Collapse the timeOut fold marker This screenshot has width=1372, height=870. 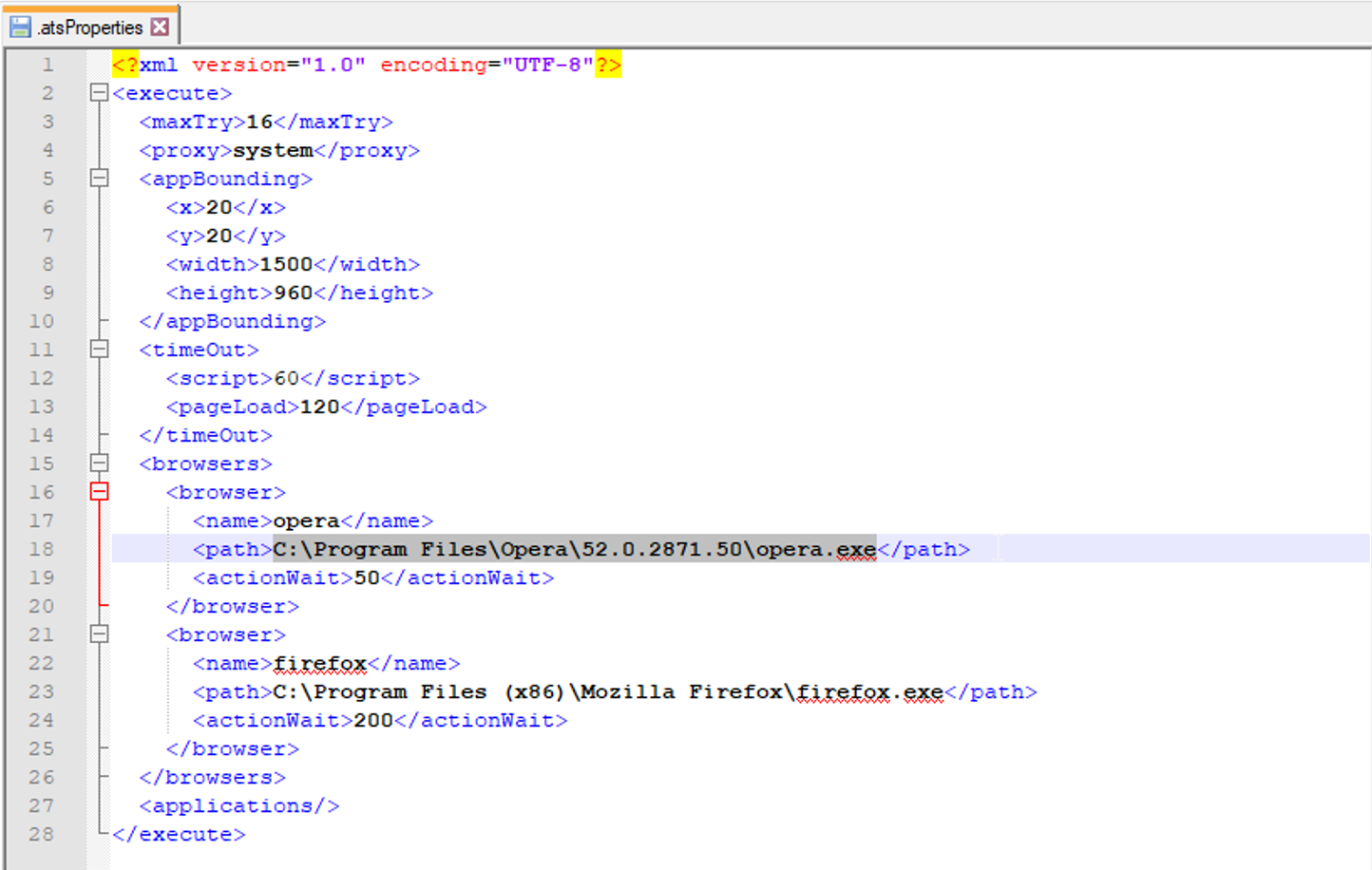99,350
